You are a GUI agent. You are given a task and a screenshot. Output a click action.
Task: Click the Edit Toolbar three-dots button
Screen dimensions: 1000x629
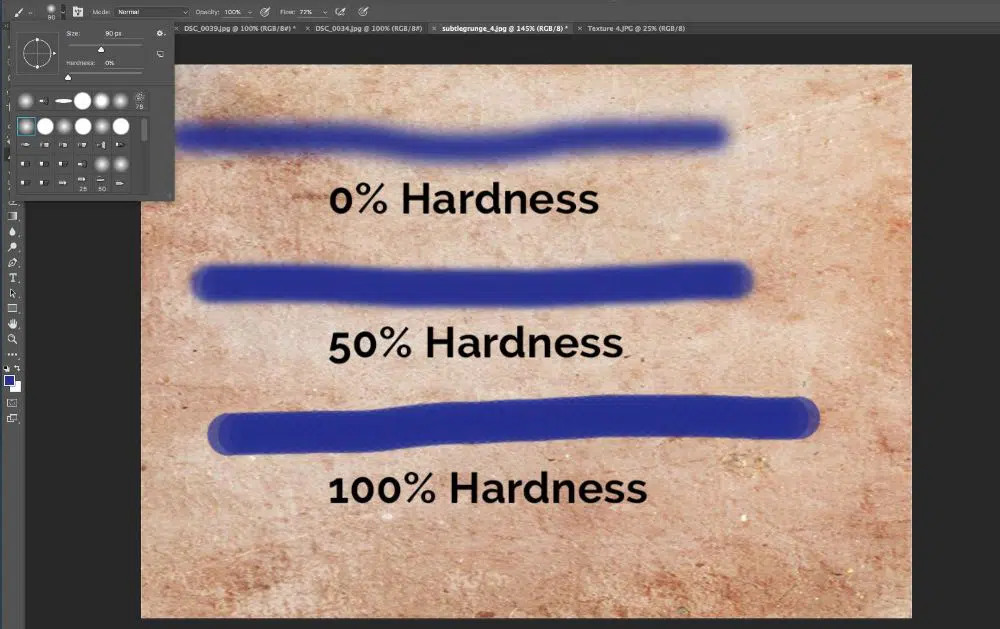[13, 355]
